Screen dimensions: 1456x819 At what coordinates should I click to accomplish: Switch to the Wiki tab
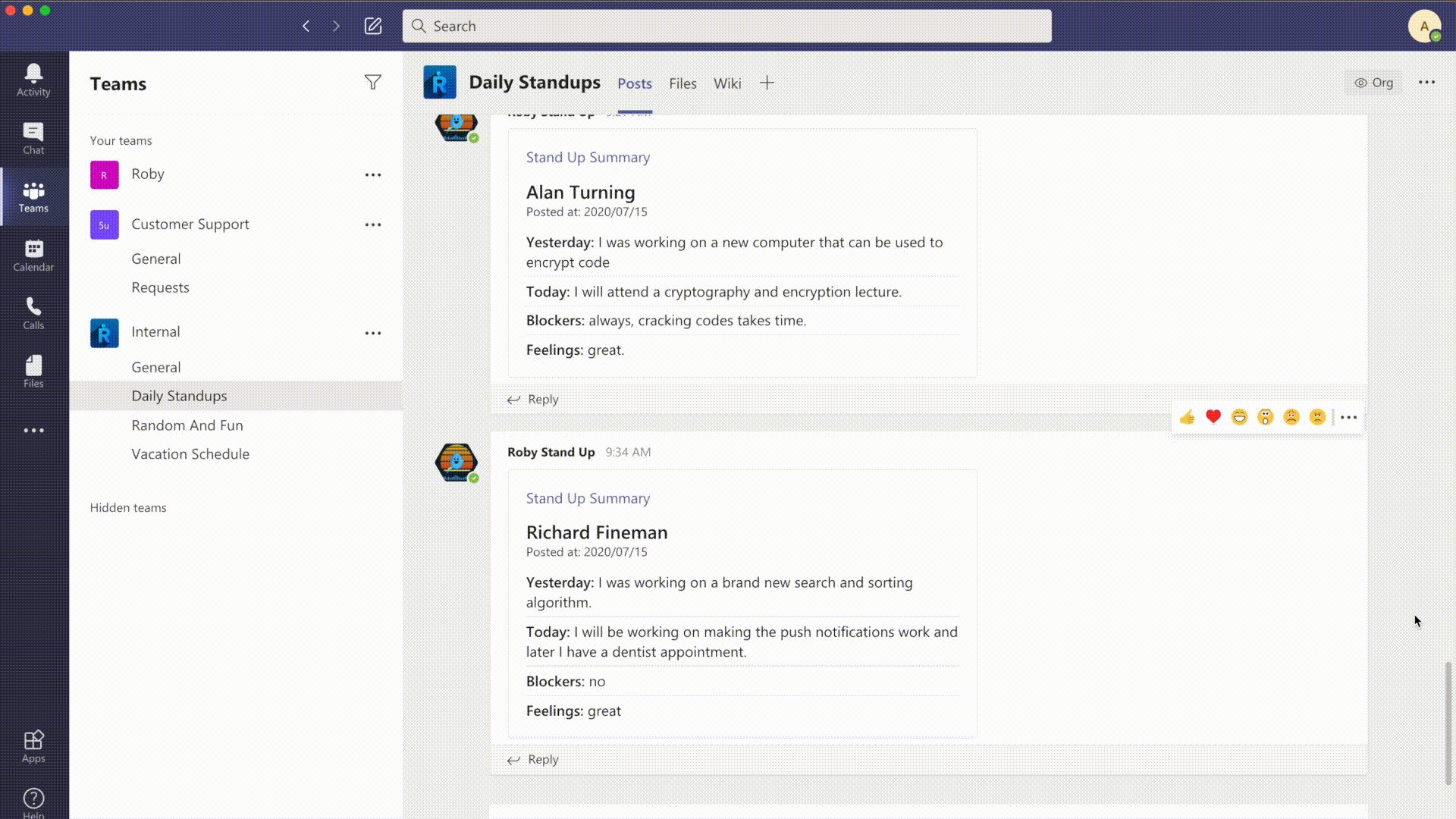[727, 83]
